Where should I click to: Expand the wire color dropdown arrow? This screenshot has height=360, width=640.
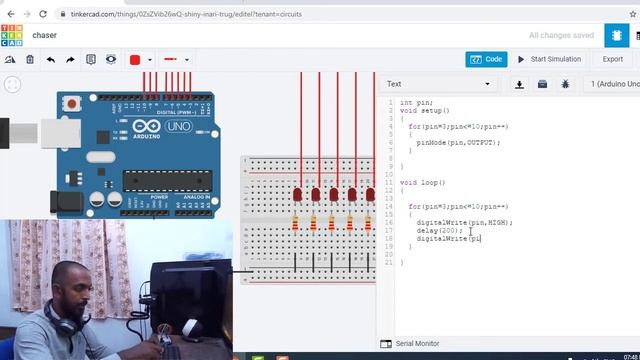point(150,60)
